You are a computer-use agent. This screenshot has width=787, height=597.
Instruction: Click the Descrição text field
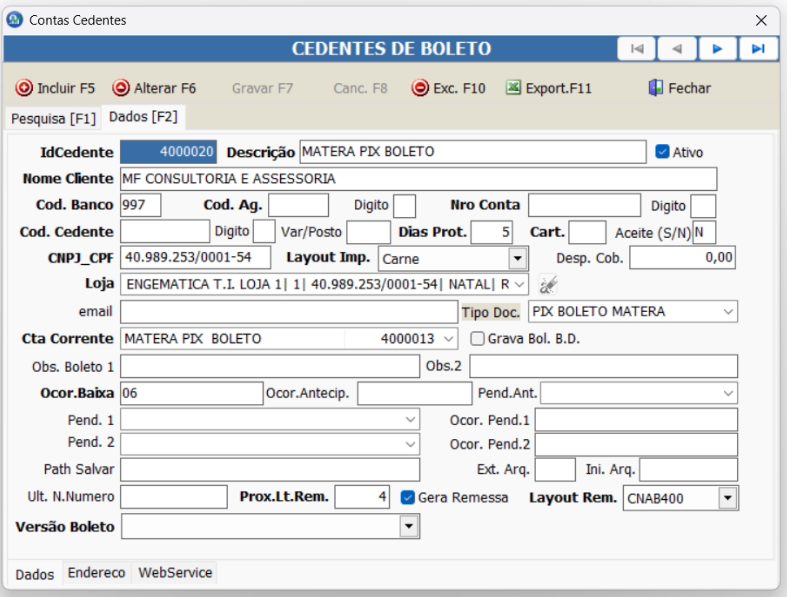click(x=472, y=152)
